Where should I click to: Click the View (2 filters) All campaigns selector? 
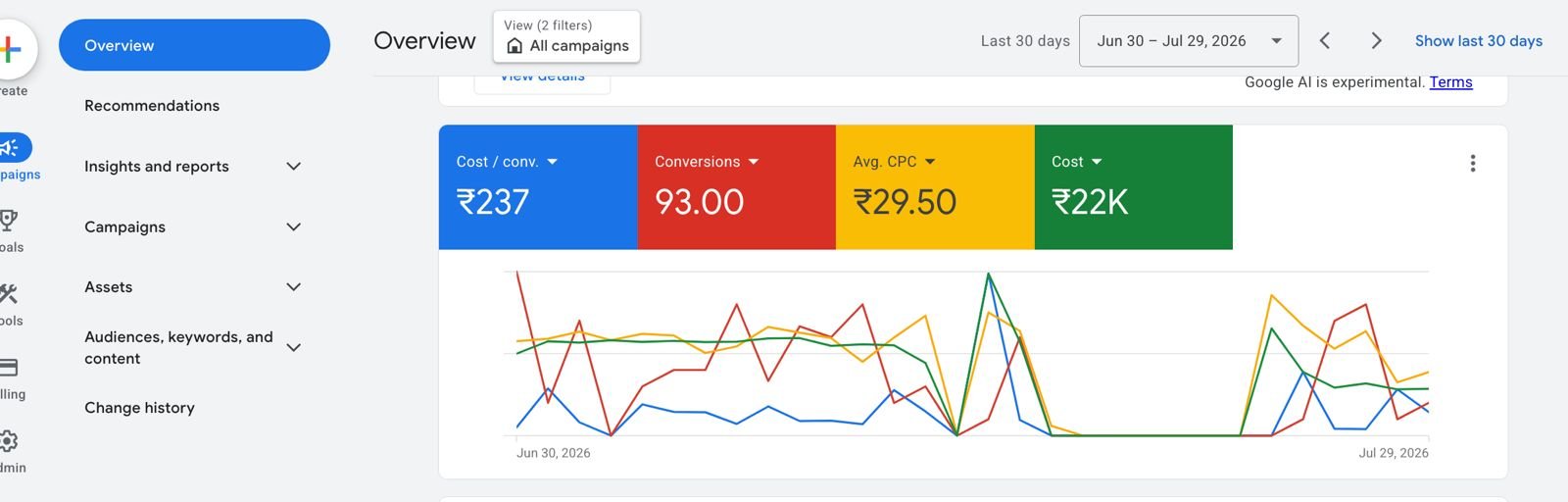coord(566,37)
